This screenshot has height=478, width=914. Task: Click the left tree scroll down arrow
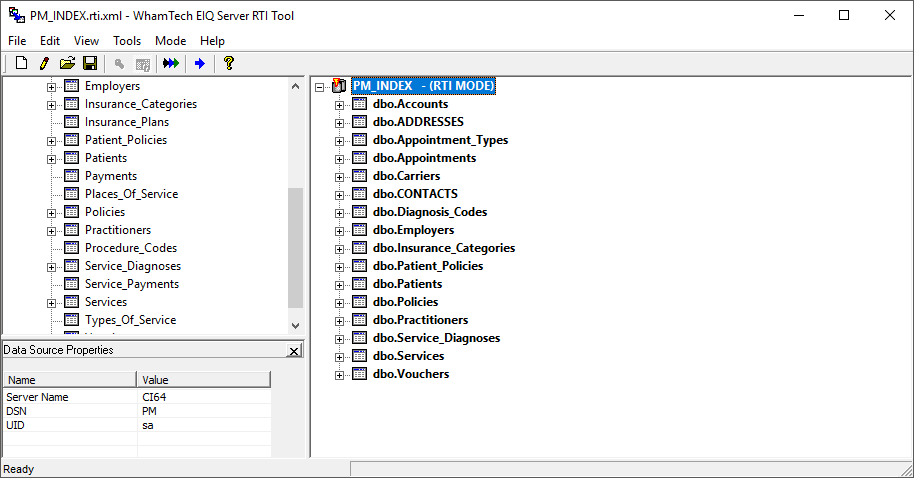click(x=296, y=325)
